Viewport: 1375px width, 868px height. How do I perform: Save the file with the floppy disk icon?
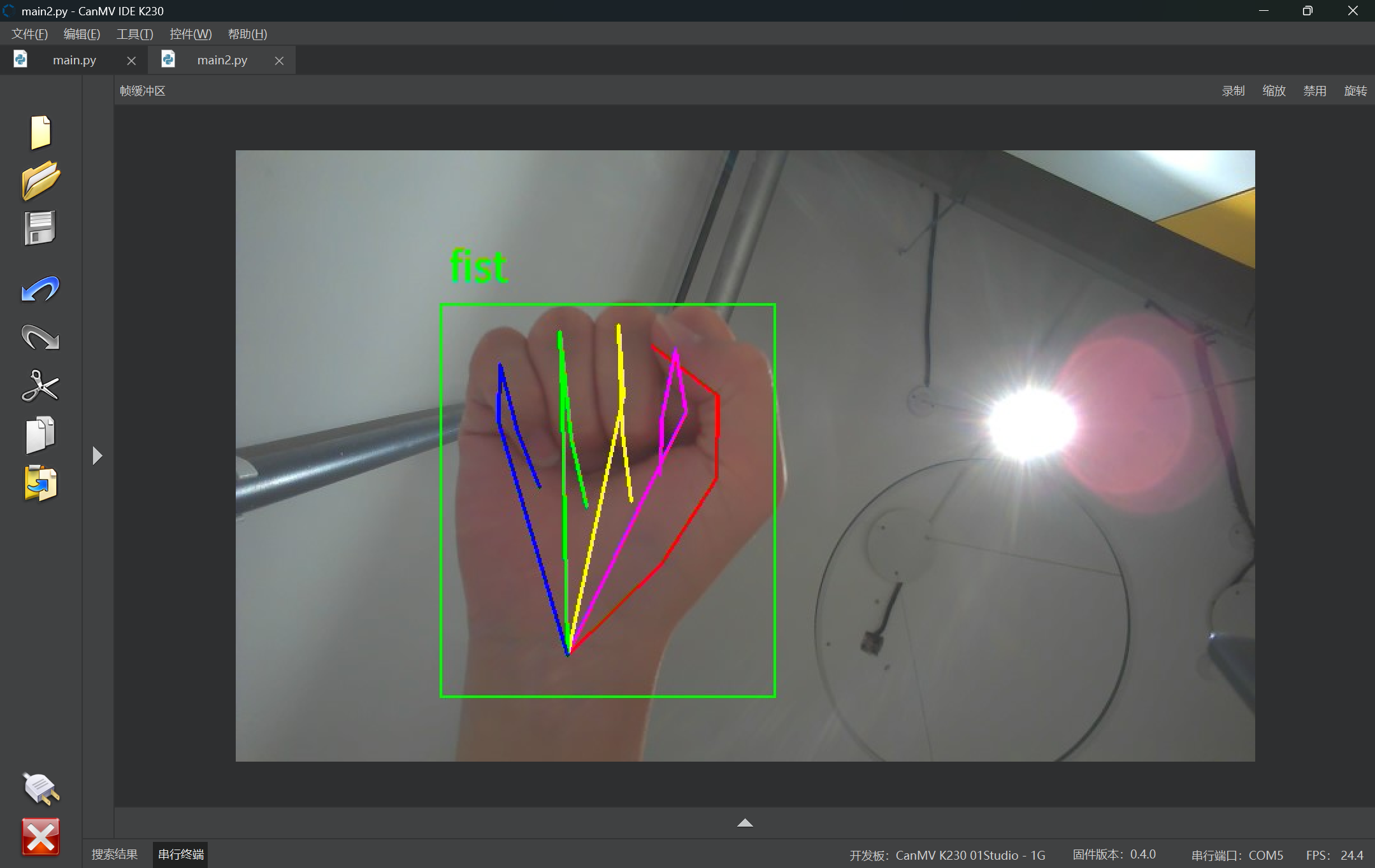(41, 228)
